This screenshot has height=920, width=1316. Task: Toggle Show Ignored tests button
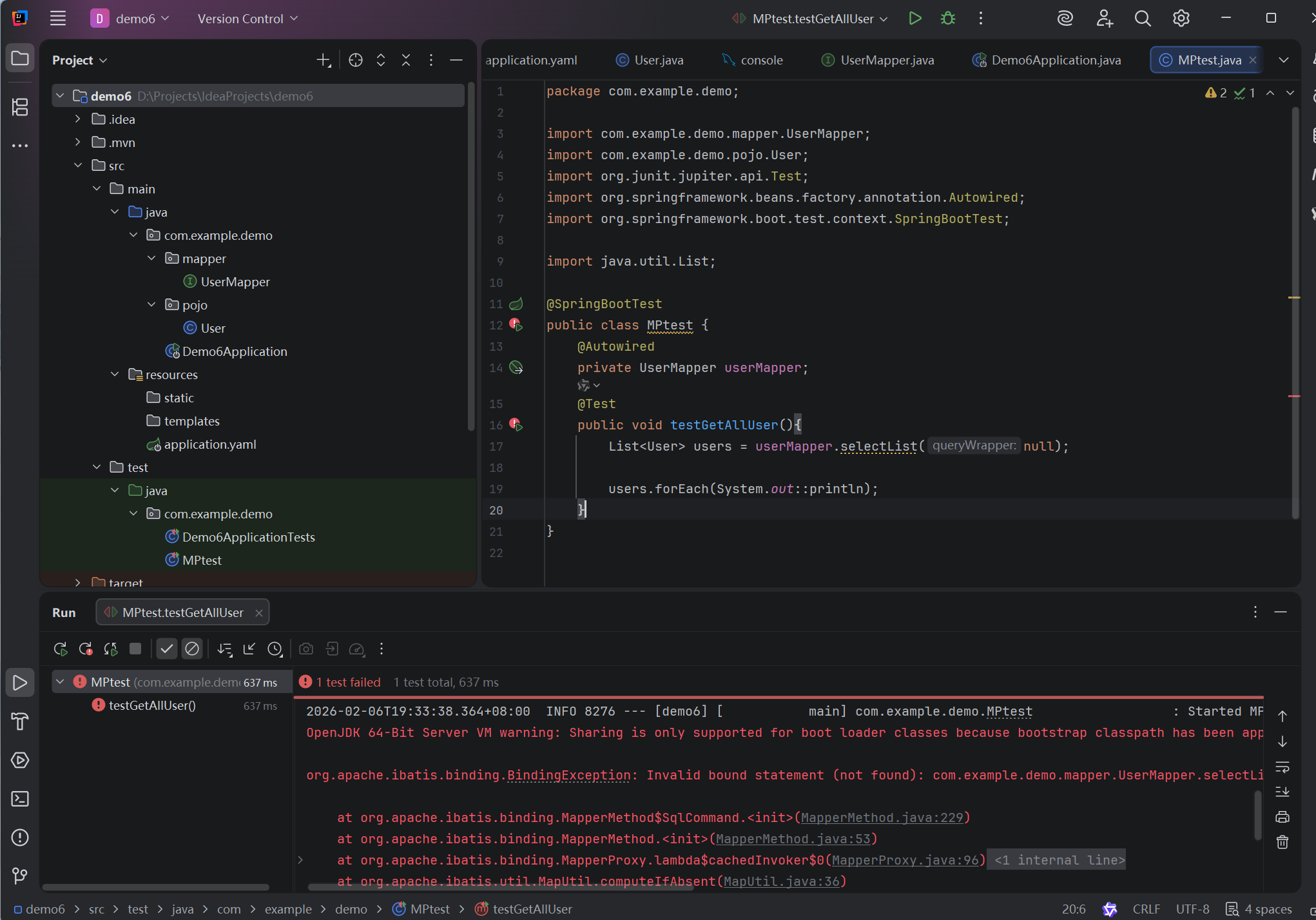tap(192, 649)
